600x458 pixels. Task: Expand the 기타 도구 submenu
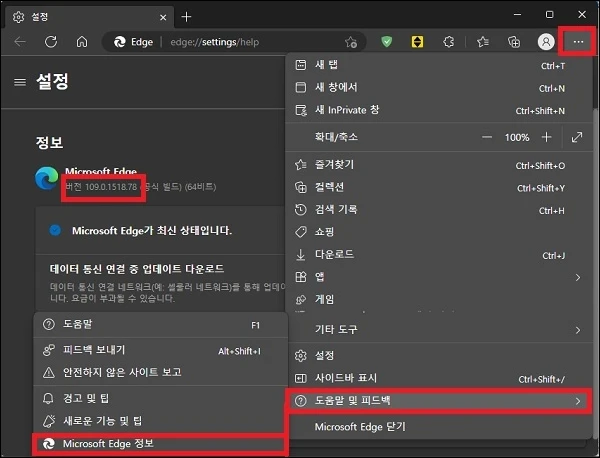[439, 329]
